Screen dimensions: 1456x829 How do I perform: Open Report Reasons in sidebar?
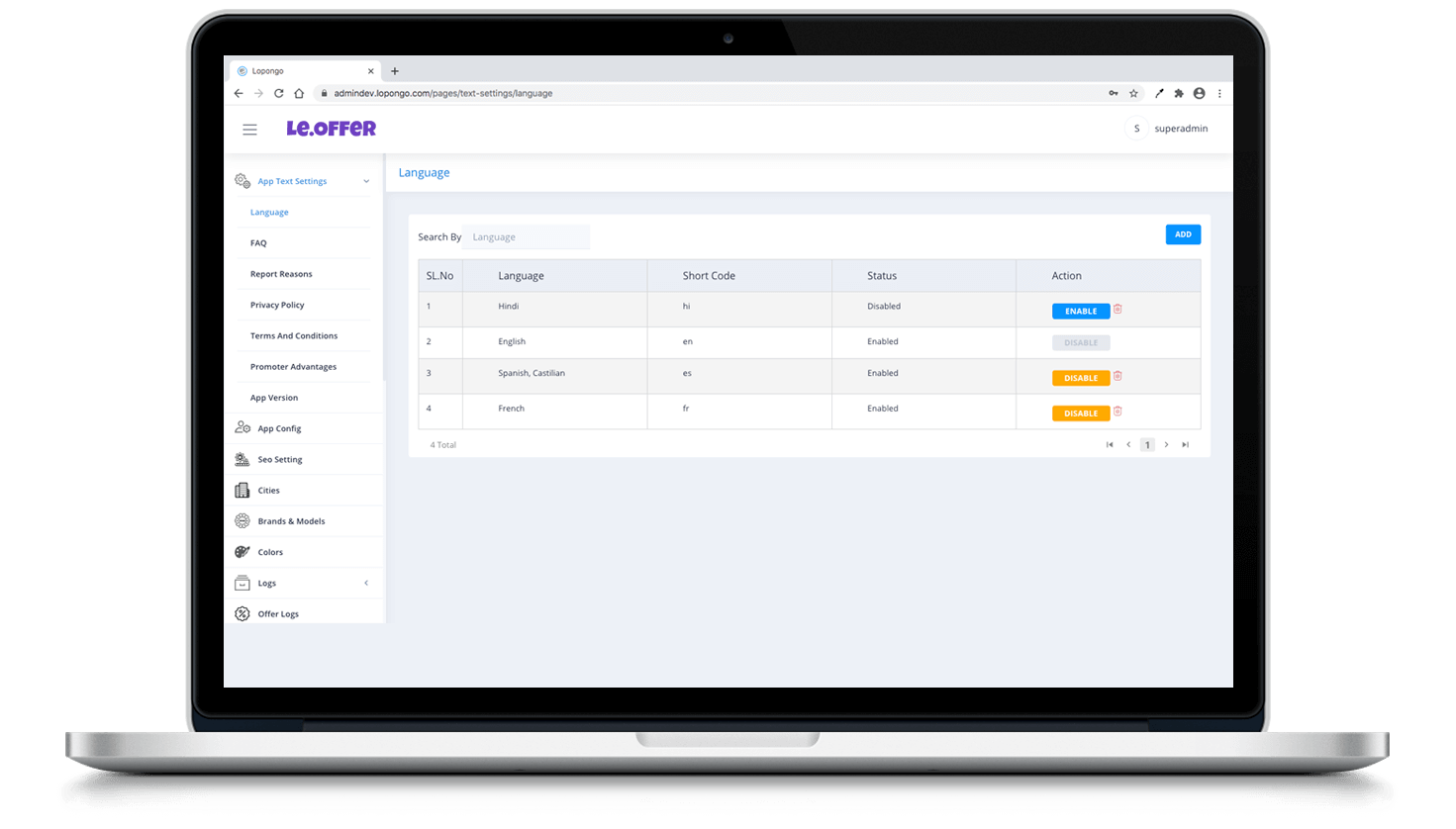pyautogui.click(x=281, y=274)
